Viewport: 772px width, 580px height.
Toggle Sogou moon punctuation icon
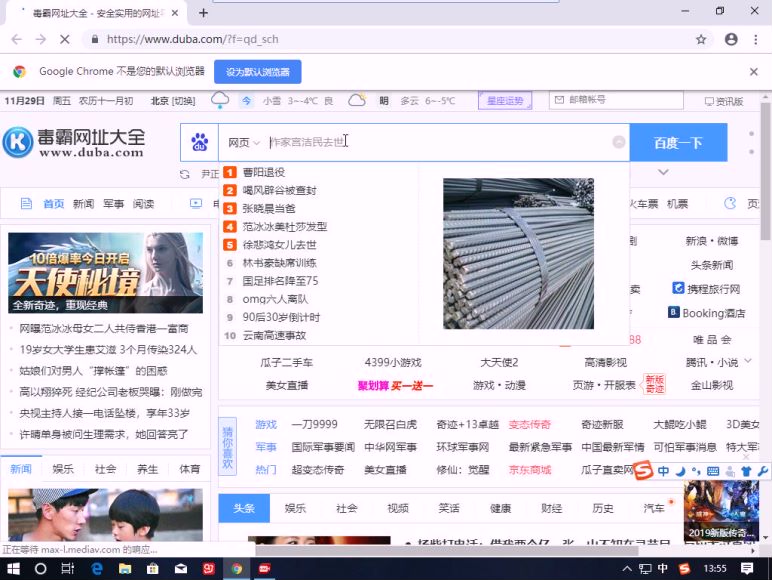coord(680,471)
